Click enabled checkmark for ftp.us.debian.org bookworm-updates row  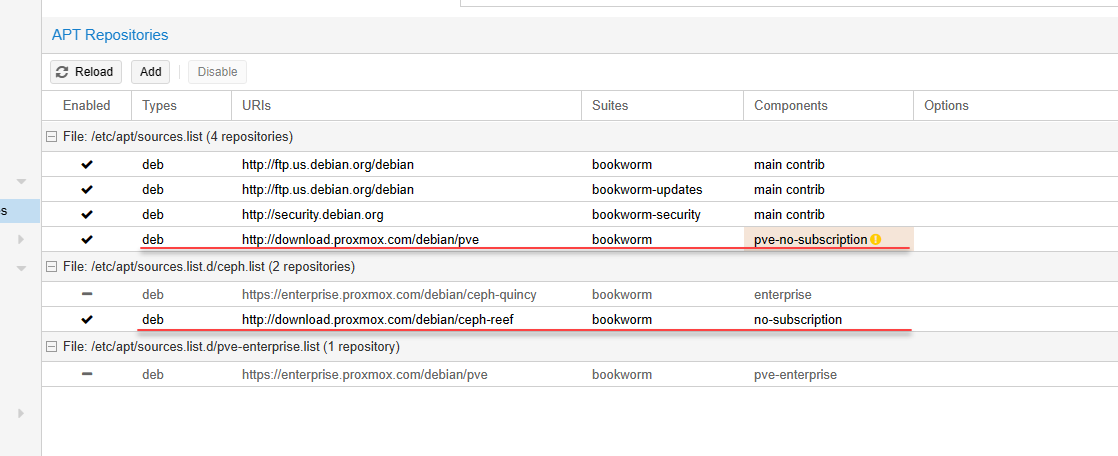click(87, 190)
